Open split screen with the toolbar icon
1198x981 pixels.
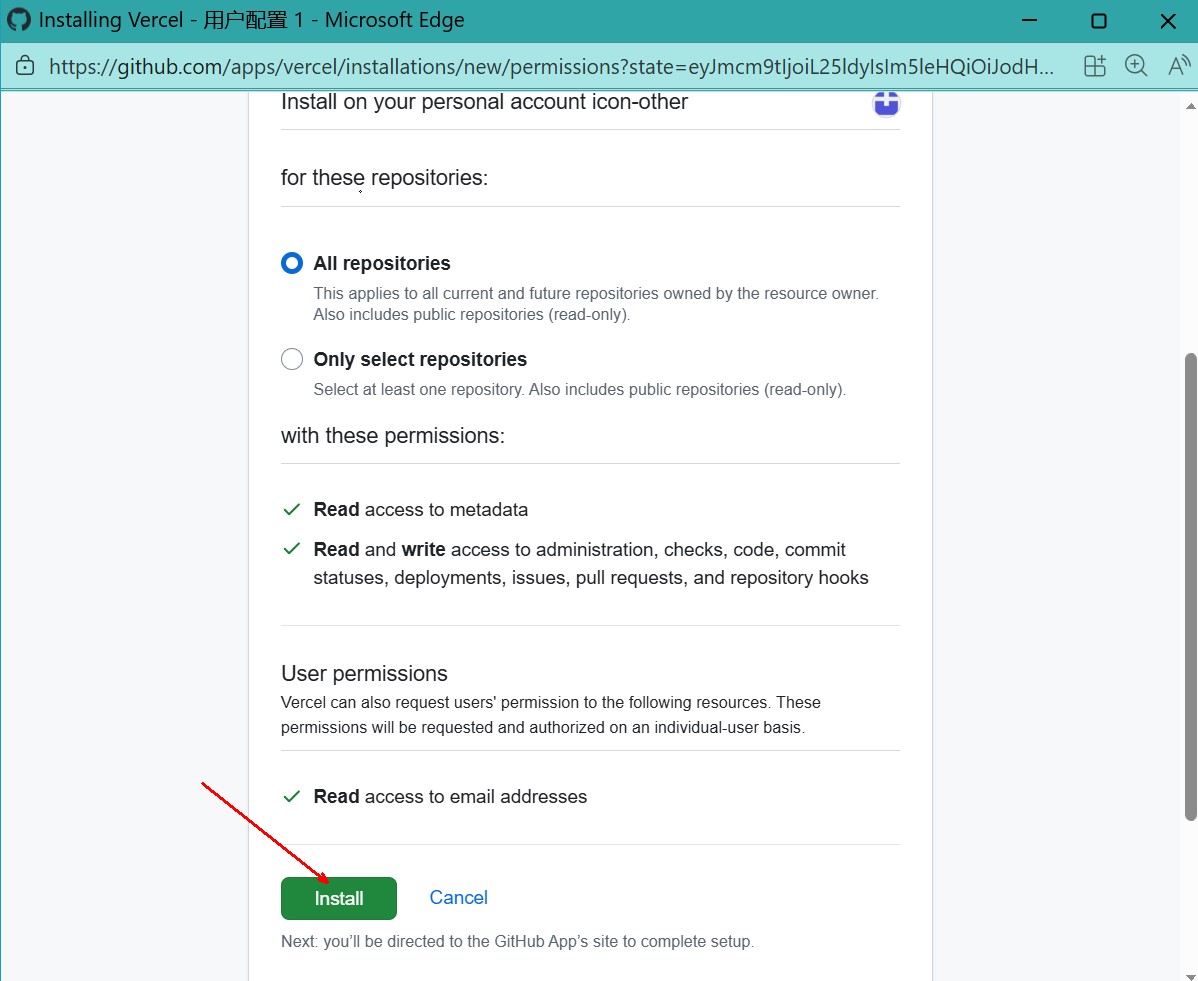[x=1094, y=66]
